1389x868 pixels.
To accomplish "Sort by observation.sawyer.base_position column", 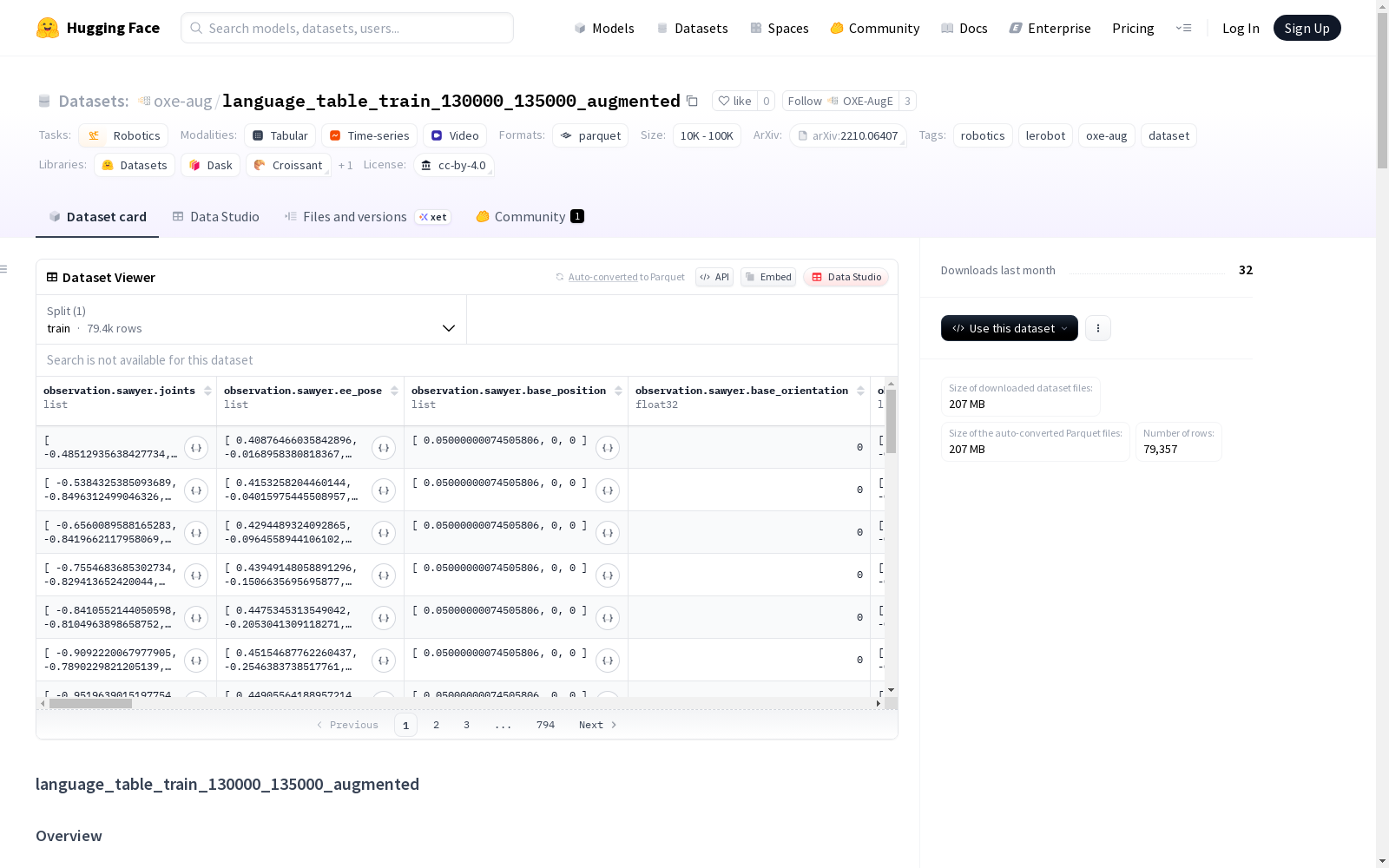I will tap(619, 391).
